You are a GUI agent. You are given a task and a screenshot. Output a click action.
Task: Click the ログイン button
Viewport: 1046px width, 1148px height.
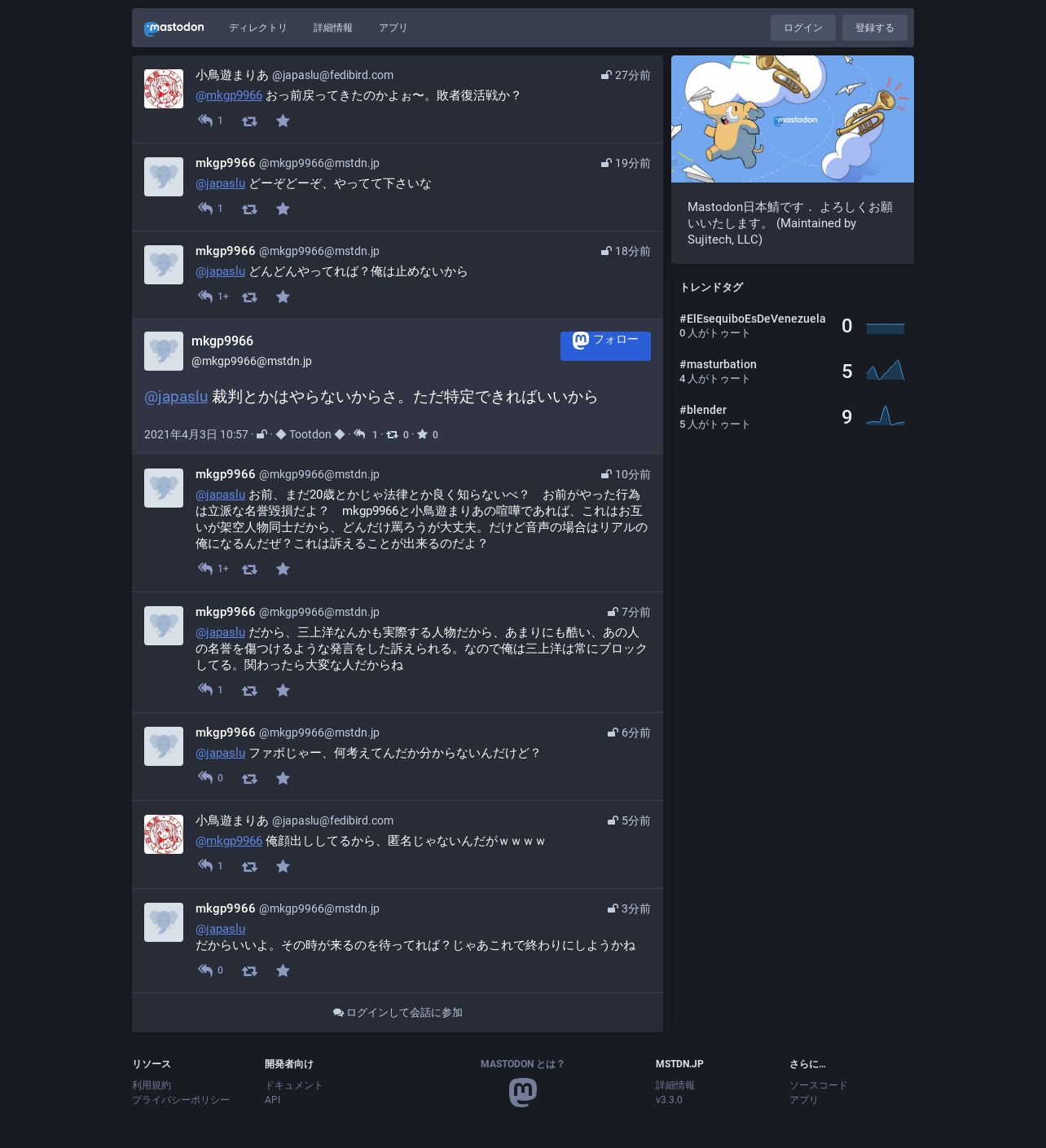(803, 28)
